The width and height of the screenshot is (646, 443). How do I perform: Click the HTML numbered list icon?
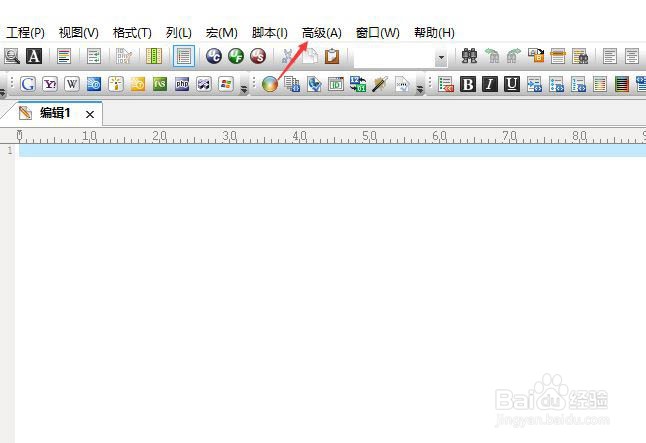[578, 84]
